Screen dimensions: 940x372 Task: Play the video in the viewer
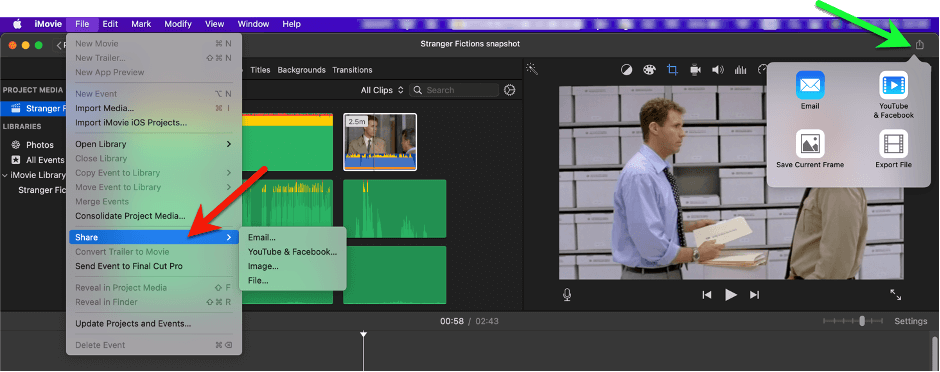(730, 295)
